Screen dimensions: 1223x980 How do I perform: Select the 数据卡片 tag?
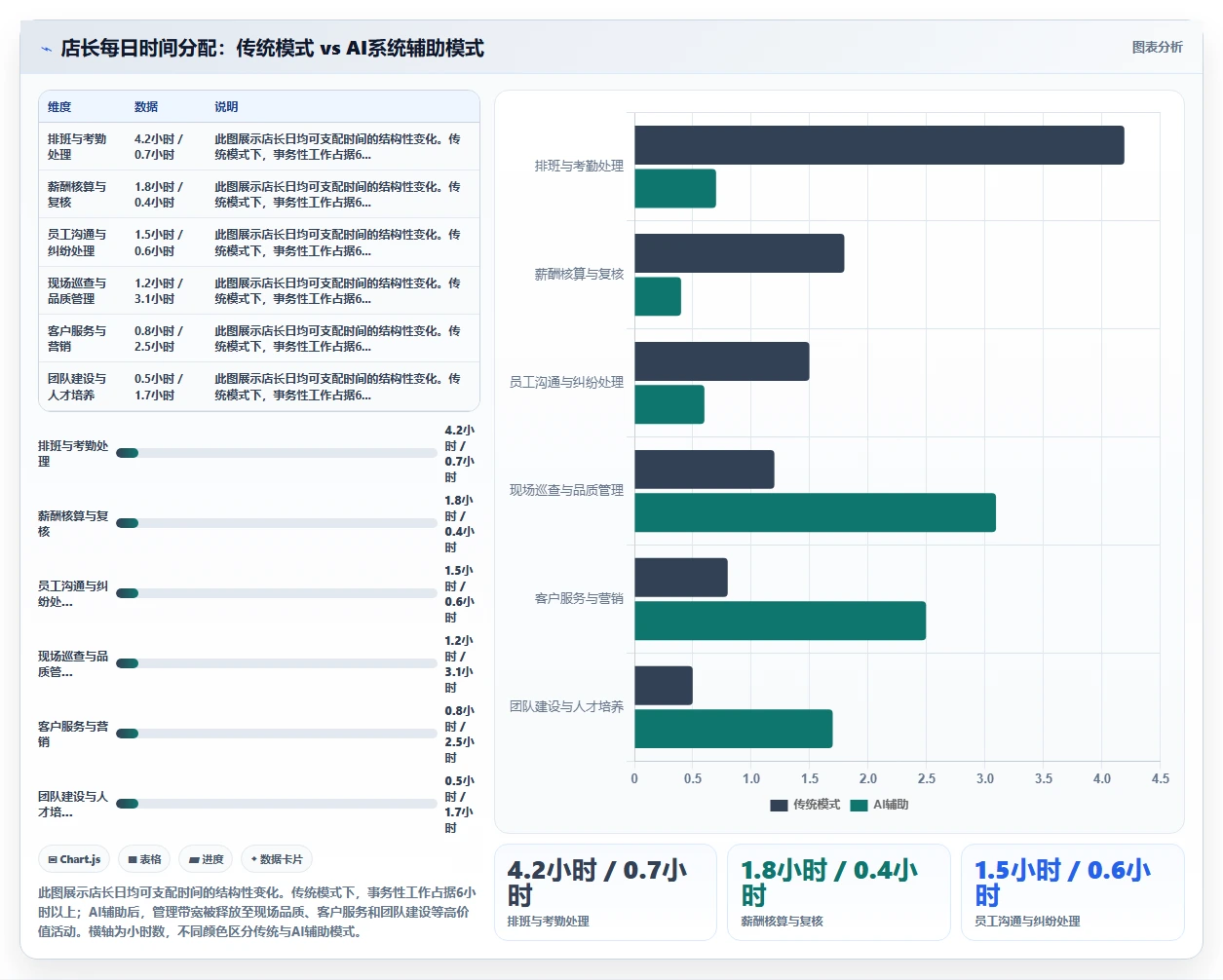tap(277, 859)
